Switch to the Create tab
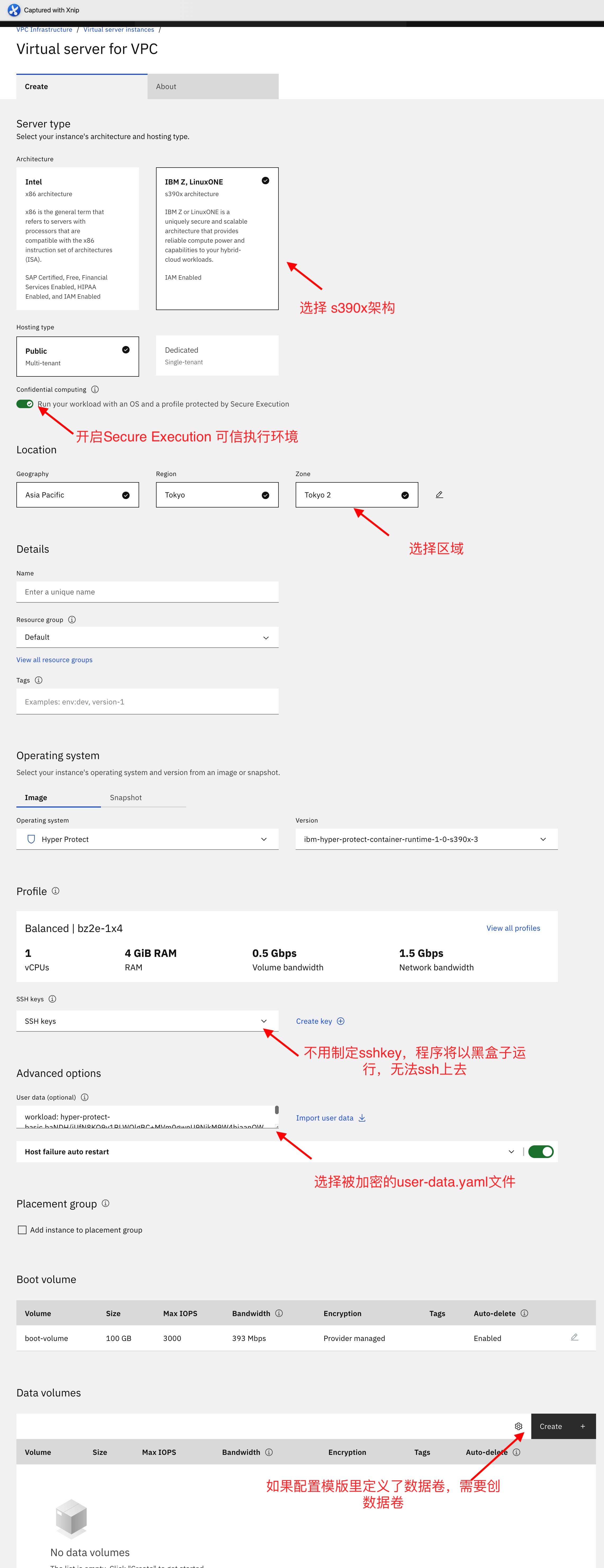The width and height of the screenshot is (604, 1568). click(82, 86)
